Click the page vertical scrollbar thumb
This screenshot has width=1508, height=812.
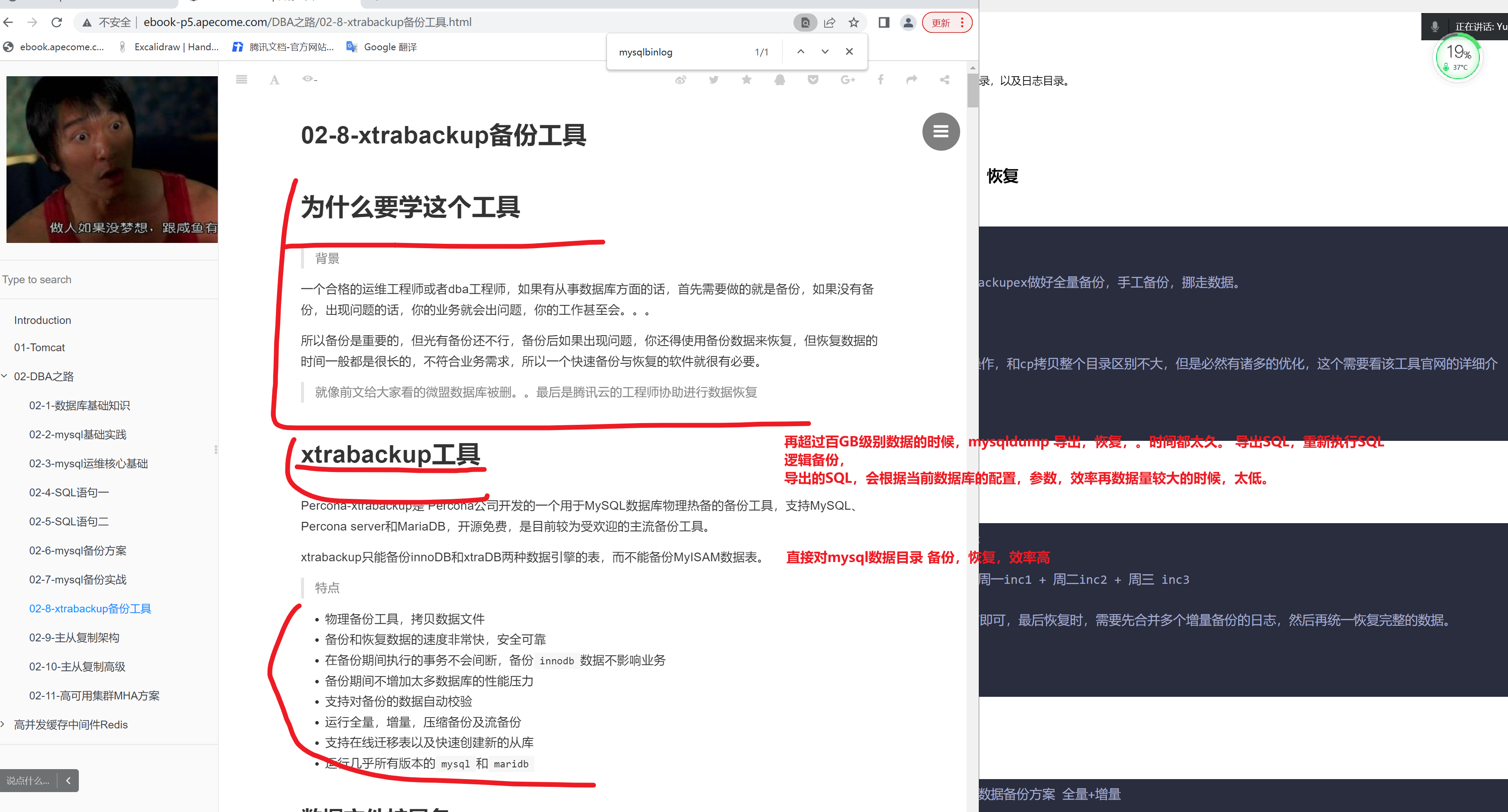[972, 91]
